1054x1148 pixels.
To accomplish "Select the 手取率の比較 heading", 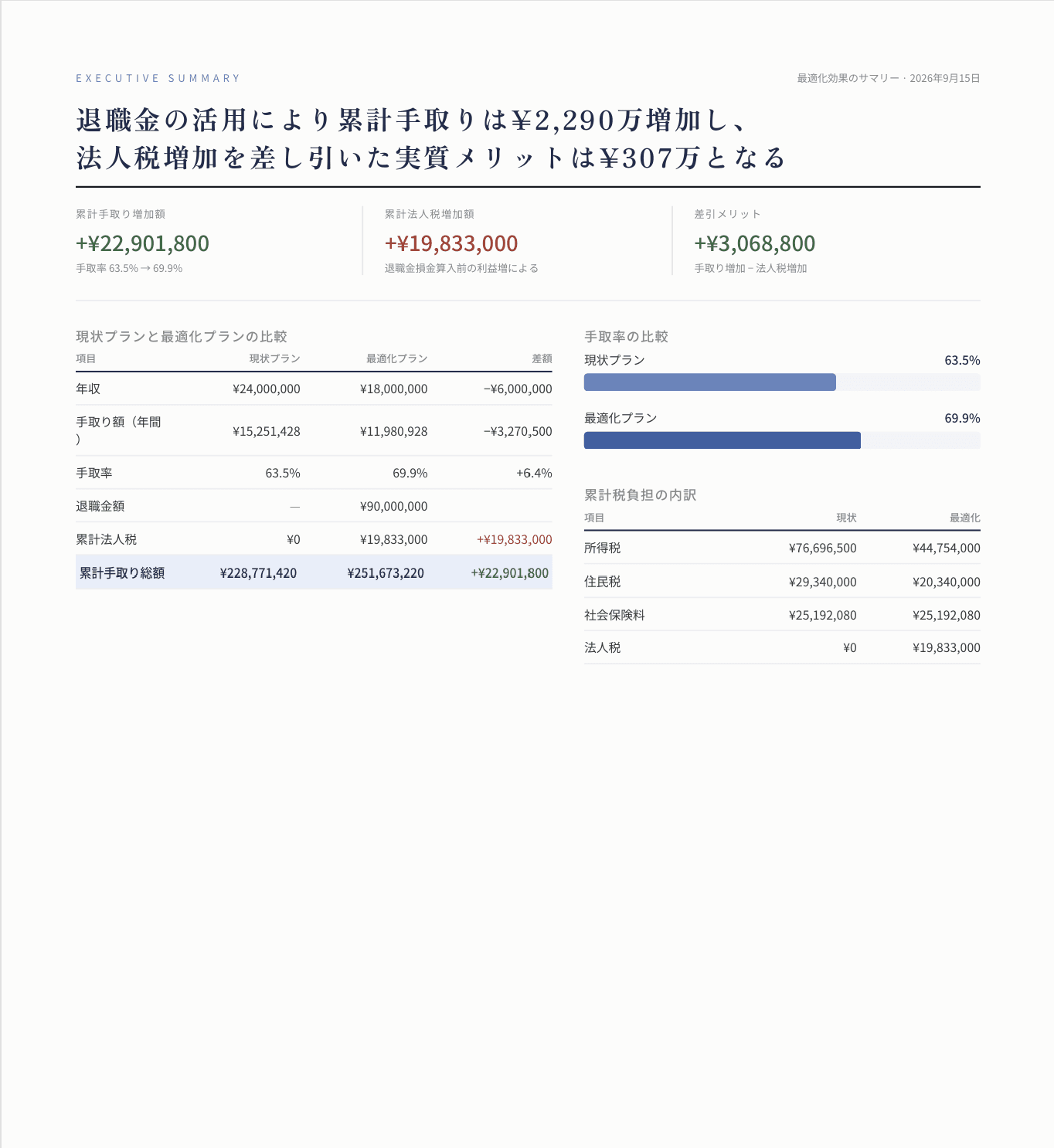I will 626,337.
